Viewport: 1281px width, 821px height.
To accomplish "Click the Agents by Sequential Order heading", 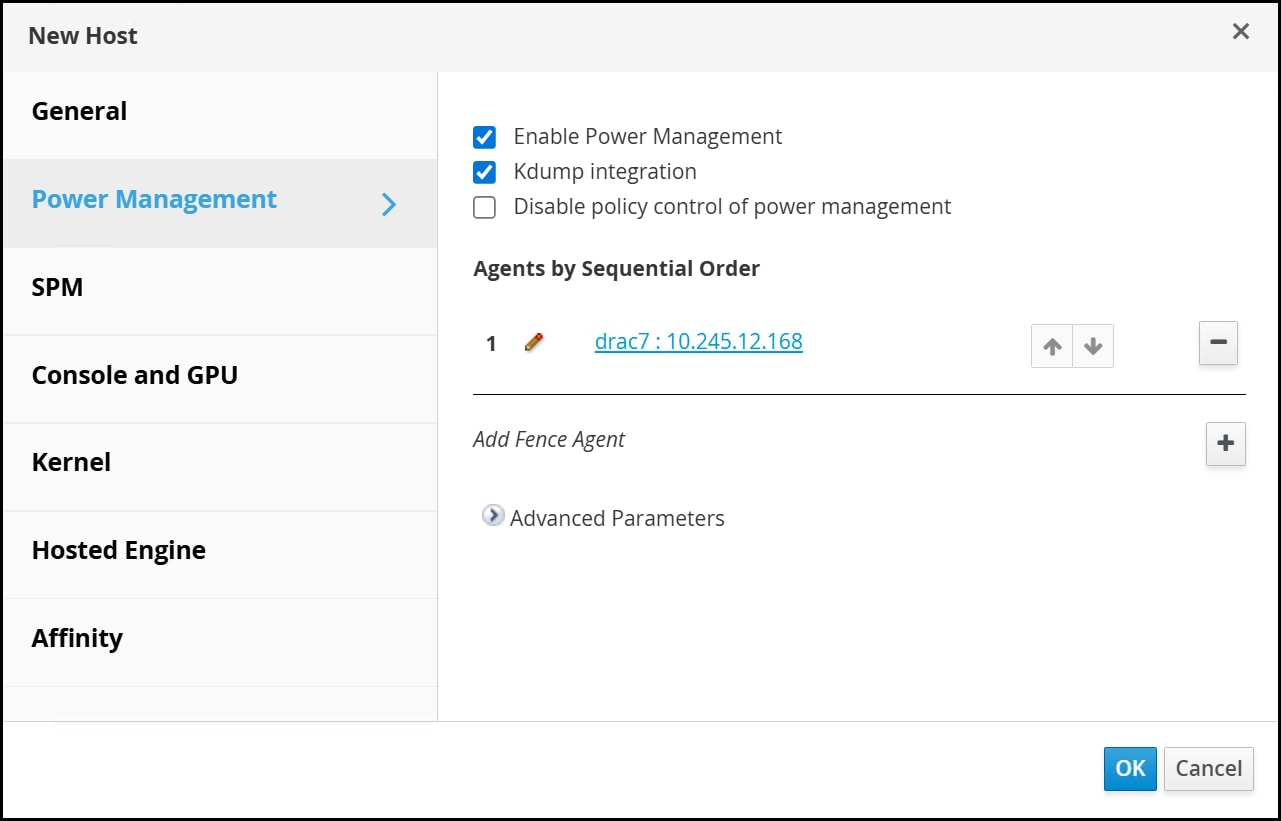I will click(x=616, y=269).
